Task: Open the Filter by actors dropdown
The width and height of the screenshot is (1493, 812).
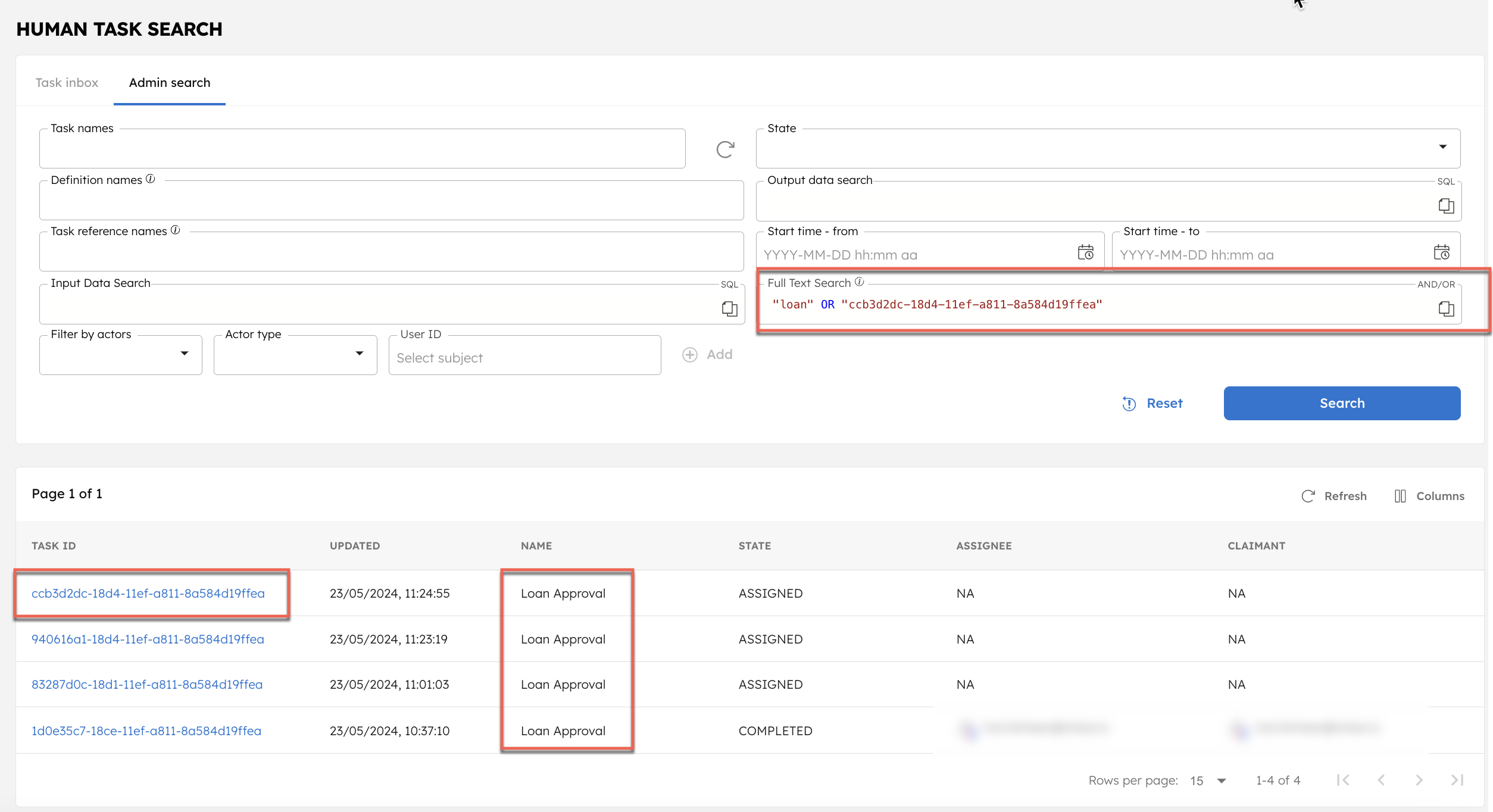Action: pos(121,355)
